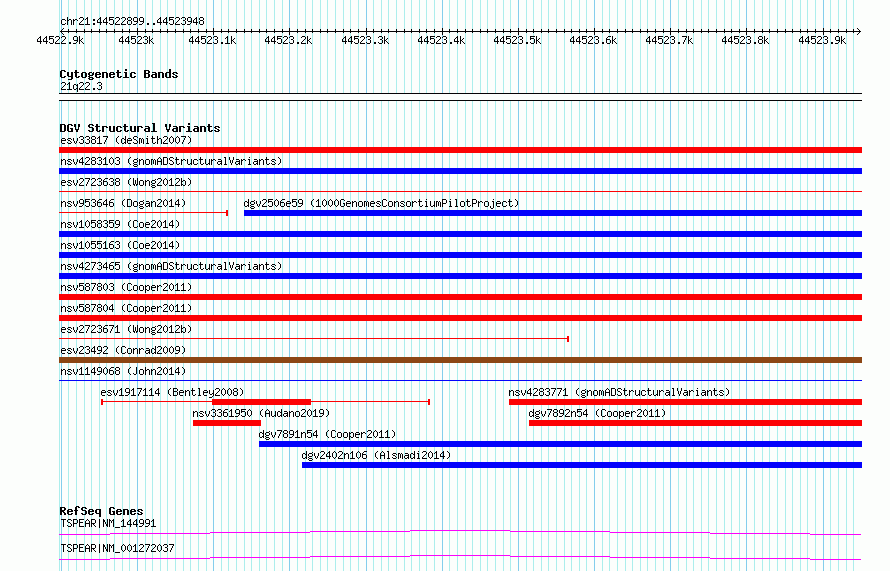Viewport: 890px width, 571px height.
Task: Click the 44523.2k ruler tick label
Action: (x=288, y=40)
